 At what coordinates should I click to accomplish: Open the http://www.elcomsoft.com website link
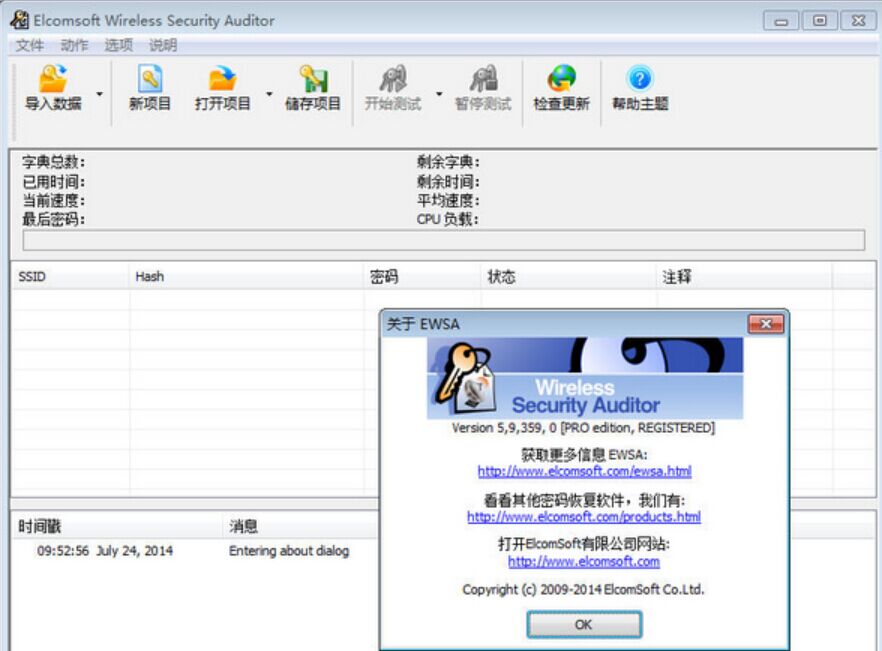tap(584, 562)
